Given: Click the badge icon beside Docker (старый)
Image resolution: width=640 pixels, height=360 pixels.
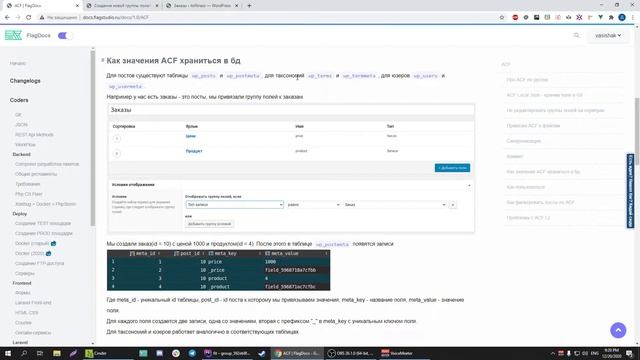Looking at the screenshot, I should [53, 243].
